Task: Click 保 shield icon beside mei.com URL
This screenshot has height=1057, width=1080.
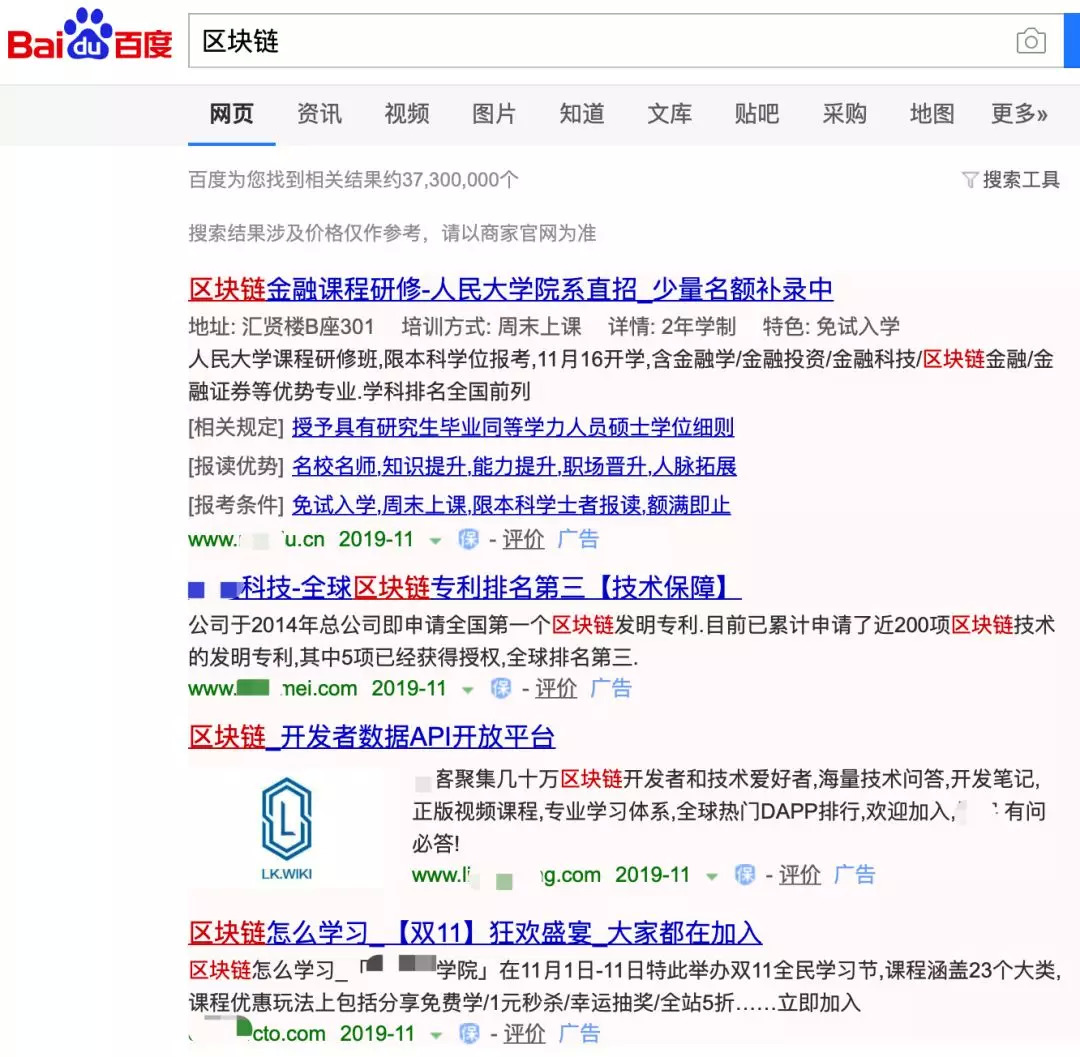Action: coord(501,689)
